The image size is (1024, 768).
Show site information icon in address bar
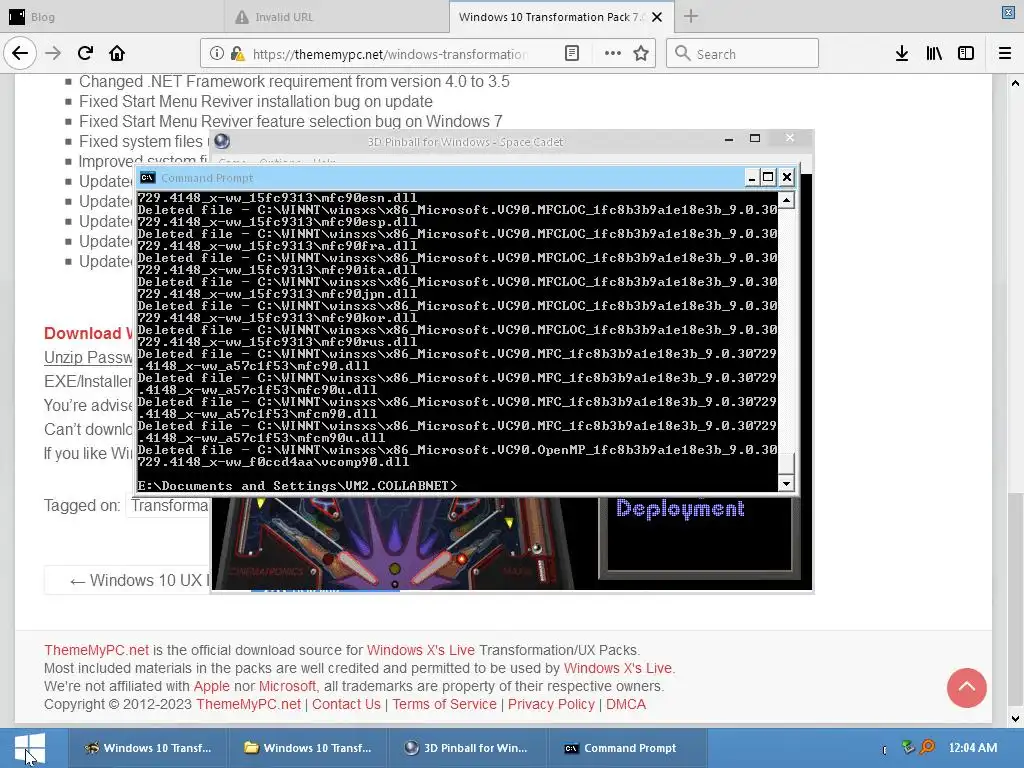tap(217, 54)
